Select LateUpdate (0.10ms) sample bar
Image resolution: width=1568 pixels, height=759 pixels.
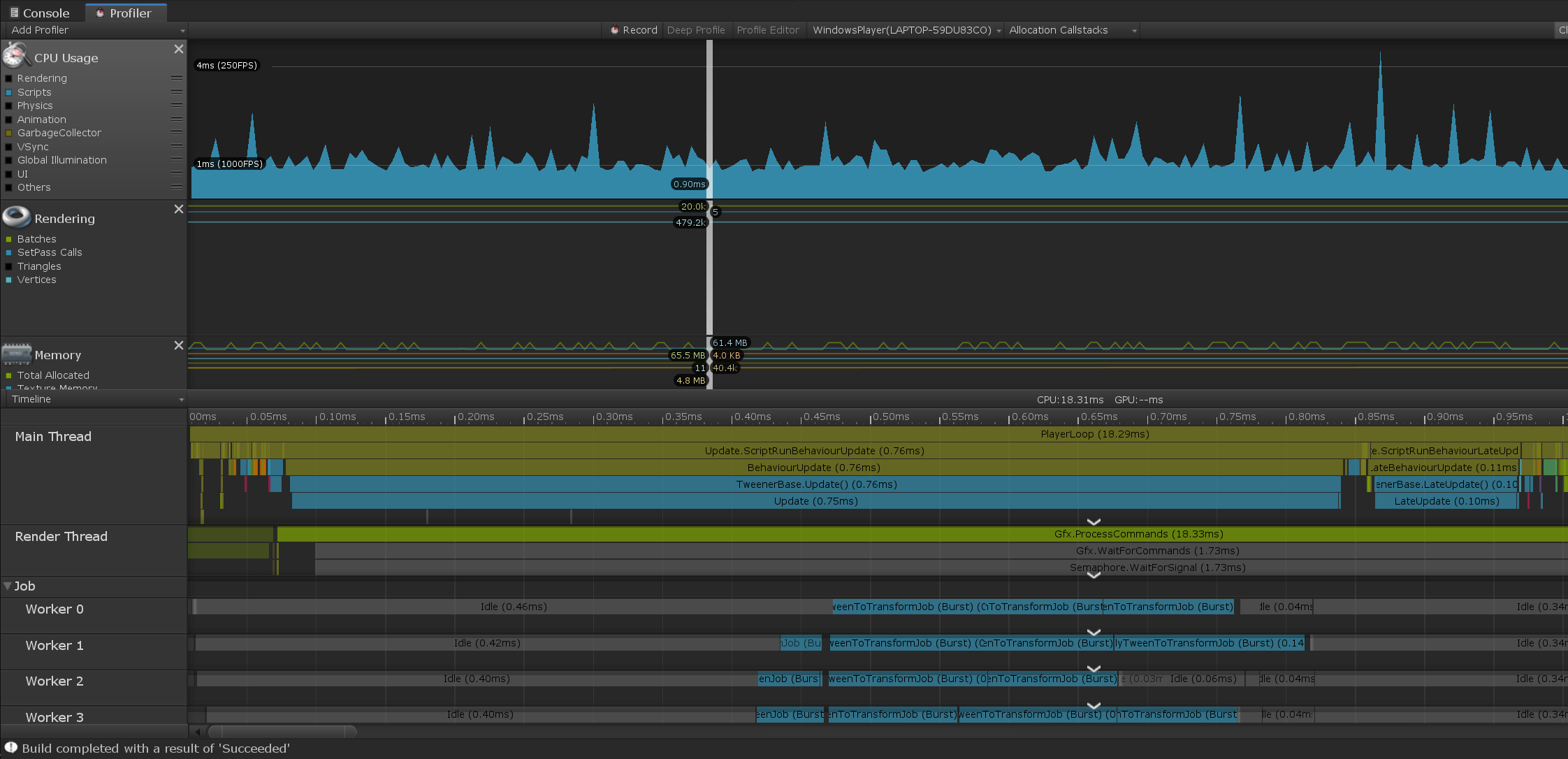click(x=1446, y=501)
